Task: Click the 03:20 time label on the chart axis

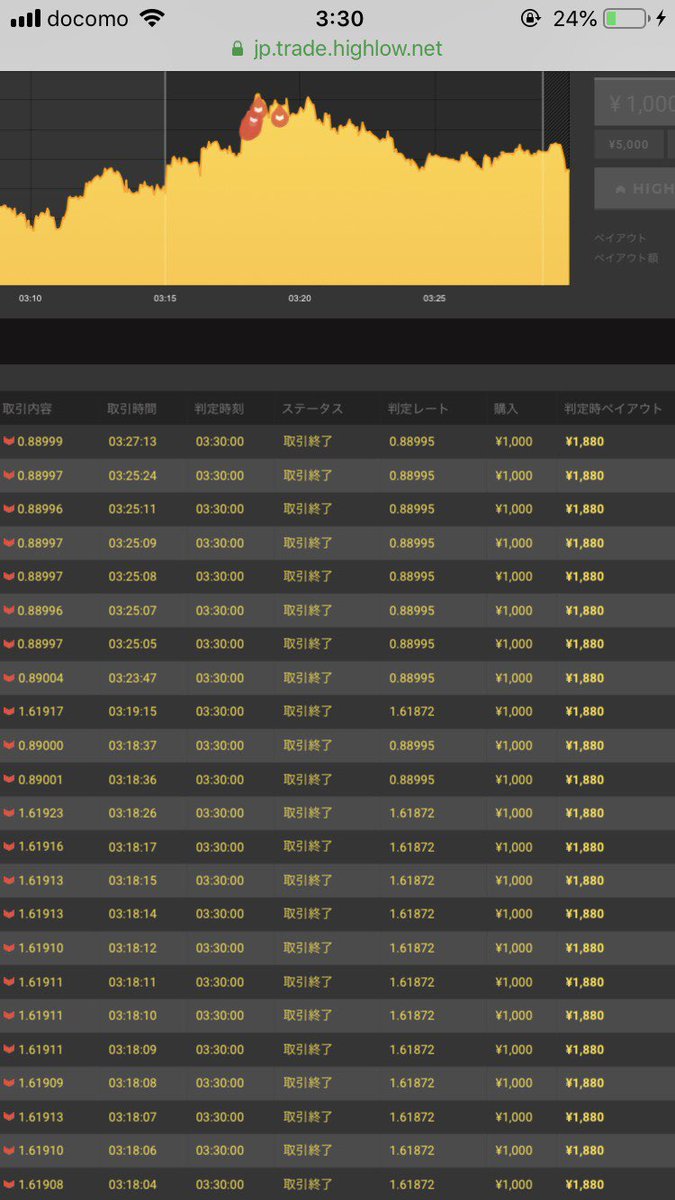Action: pos(300,298)
